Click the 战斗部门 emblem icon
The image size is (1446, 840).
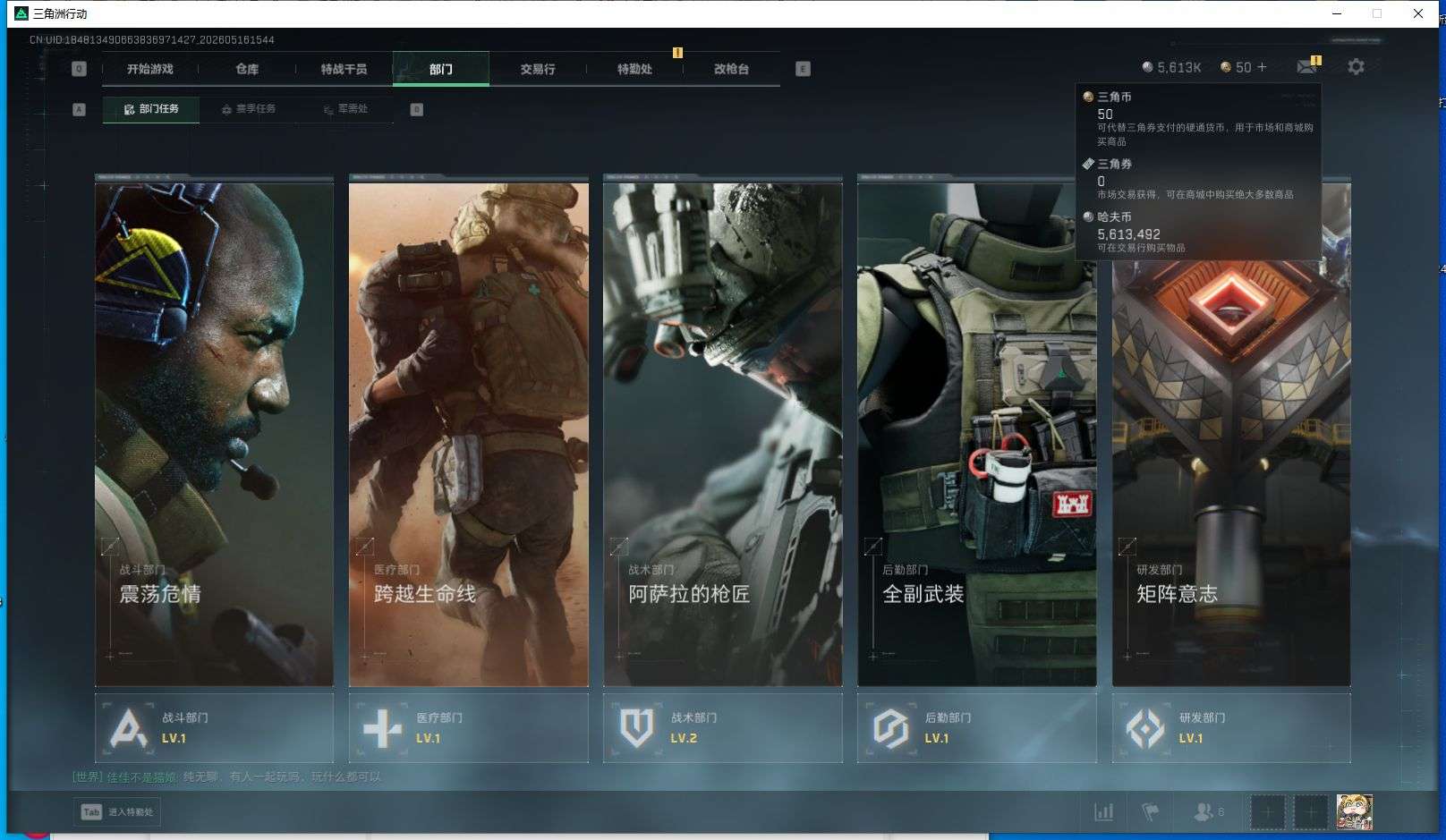[128, 728]
